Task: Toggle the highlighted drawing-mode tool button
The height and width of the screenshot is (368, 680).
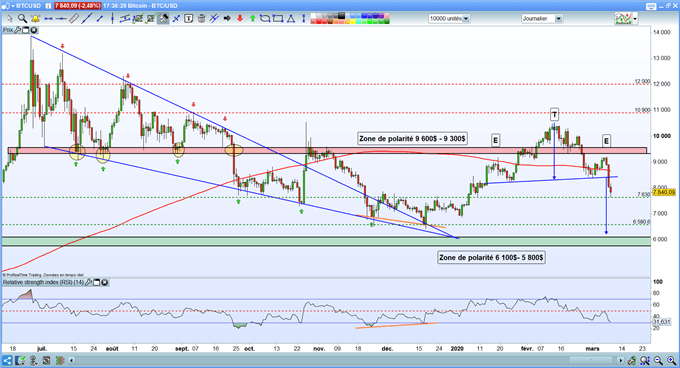Action: 163,19
